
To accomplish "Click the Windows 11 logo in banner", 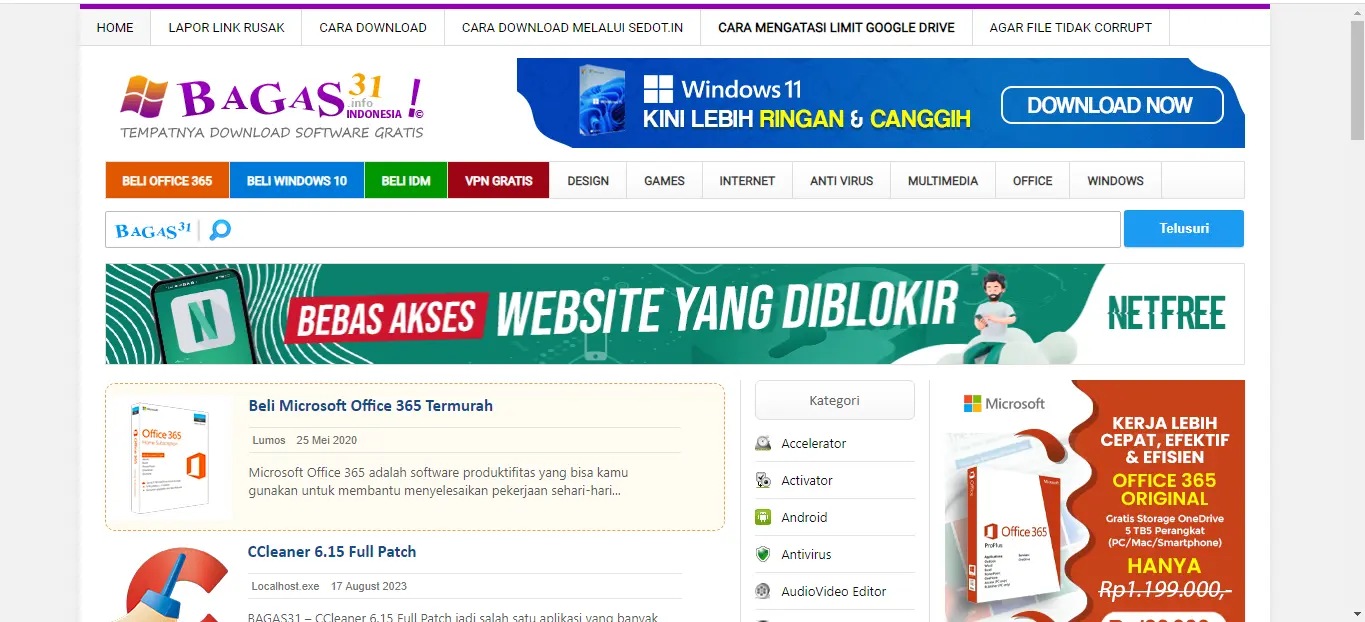I will pos(658,89).
